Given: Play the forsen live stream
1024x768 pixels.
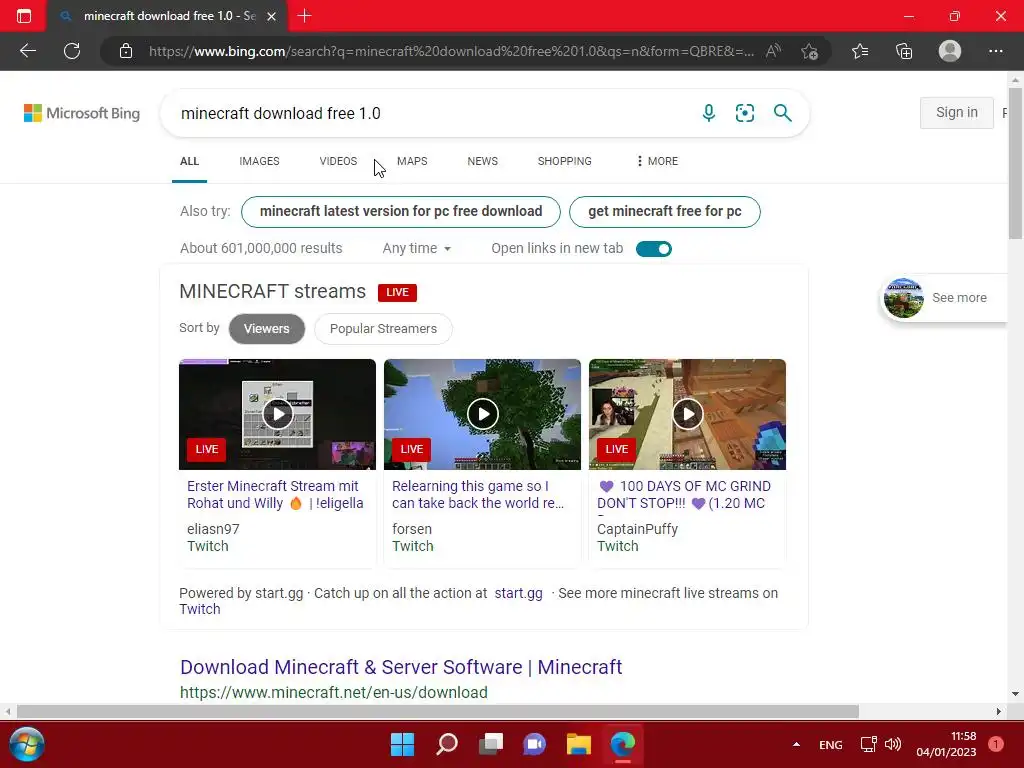Looking at the screenshot, I should pyautogui.click(x=483, y=414).
